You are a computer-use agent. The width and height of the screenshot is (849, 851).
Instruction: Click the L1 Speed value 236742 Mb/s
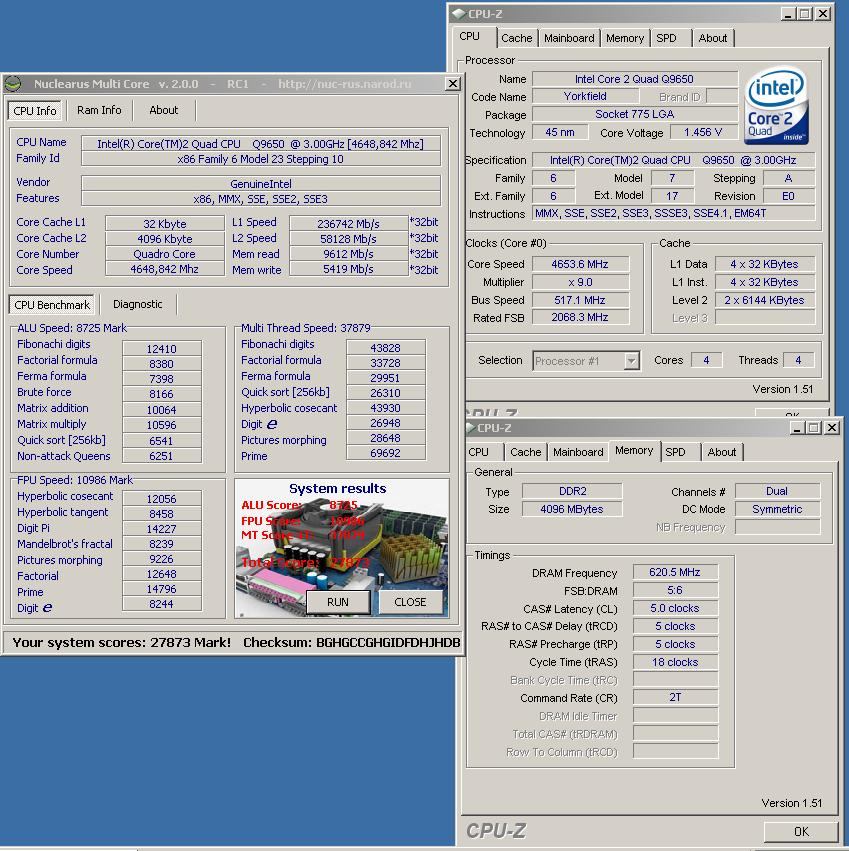349,224
